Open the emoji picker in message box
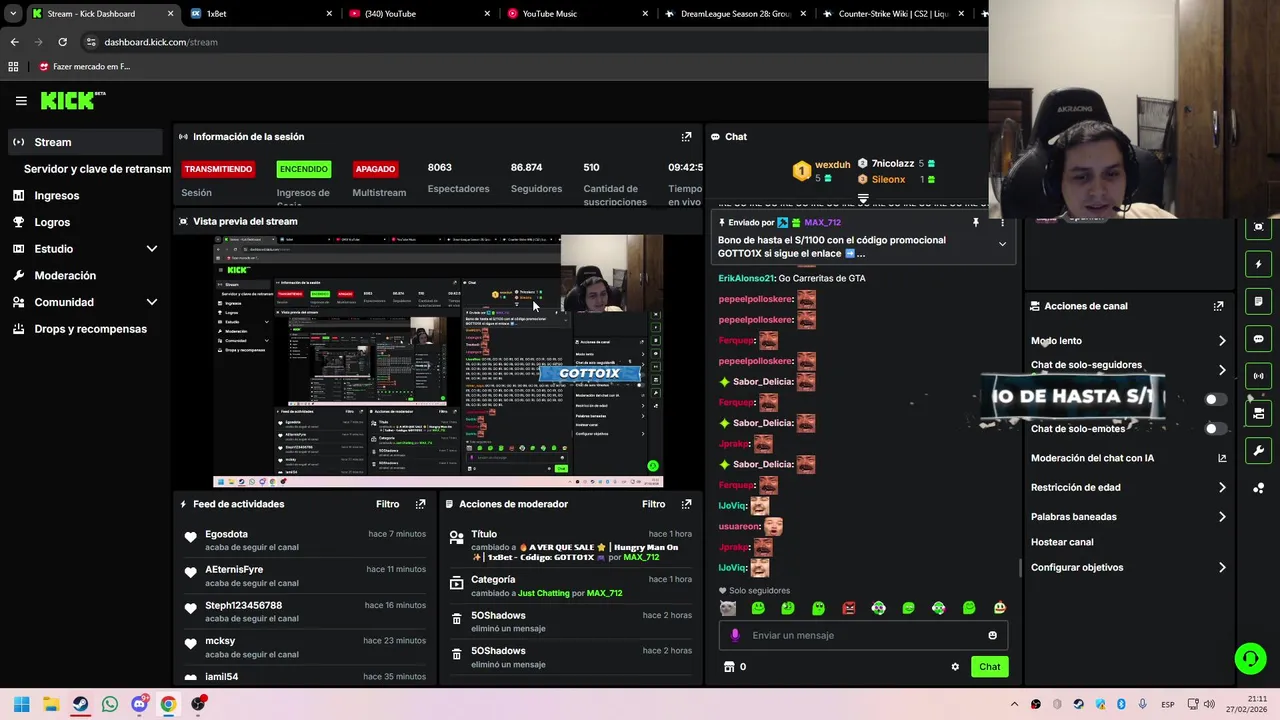Image resolution: width=1280 pixels, height=720 pixels. [992, 635]
